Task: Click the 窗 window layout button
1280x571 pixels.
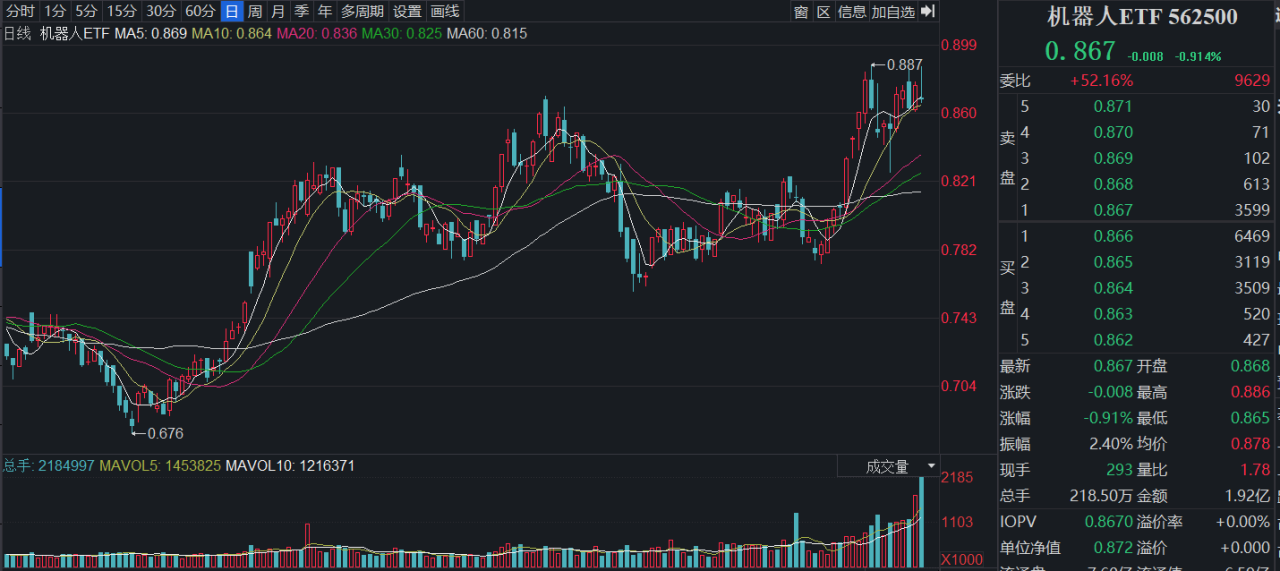Action: [x=801, y=12]
